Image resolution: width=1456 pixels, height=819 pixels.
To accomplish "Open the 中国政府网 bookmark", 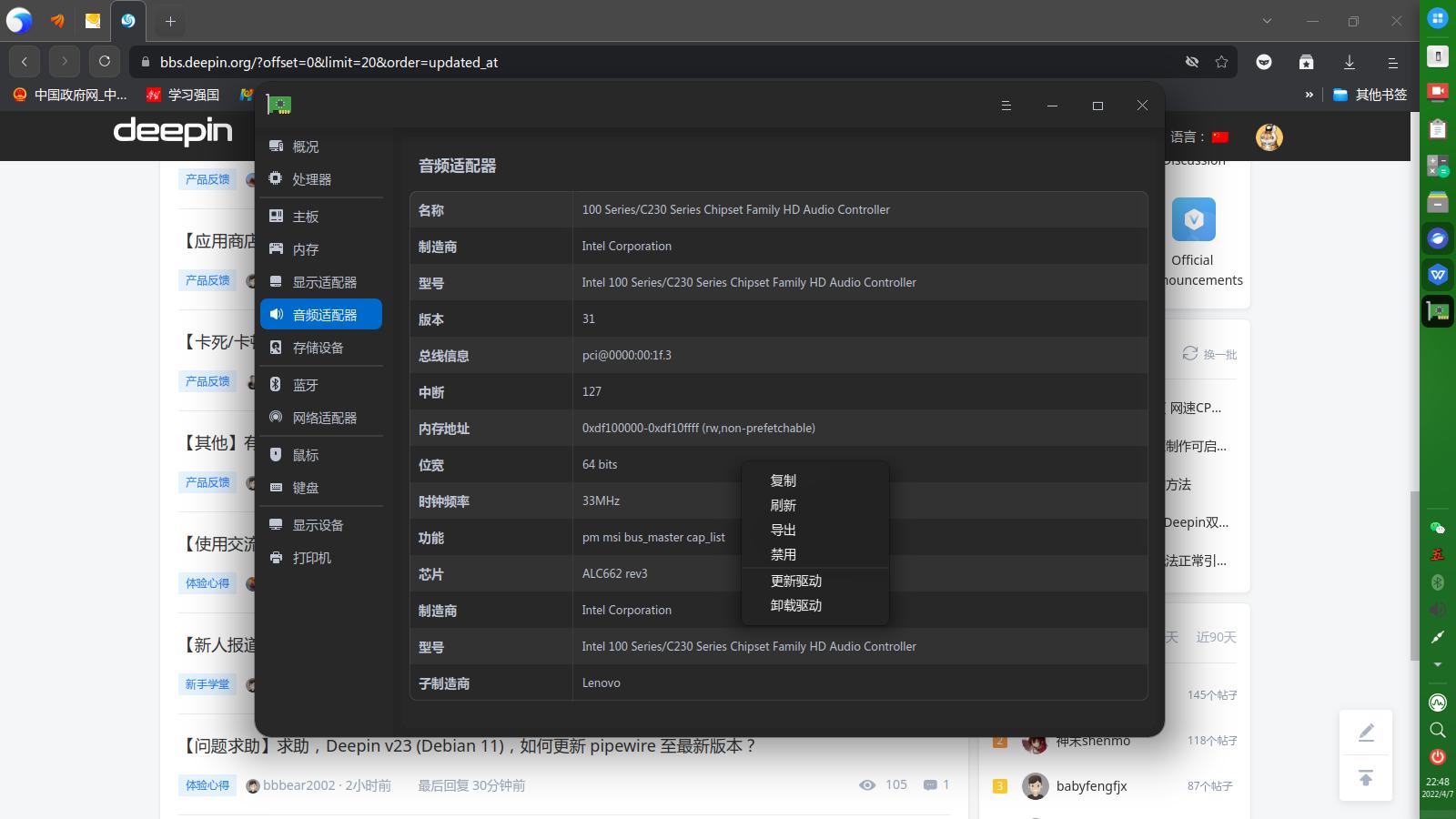I will click(x=70, y=95).
